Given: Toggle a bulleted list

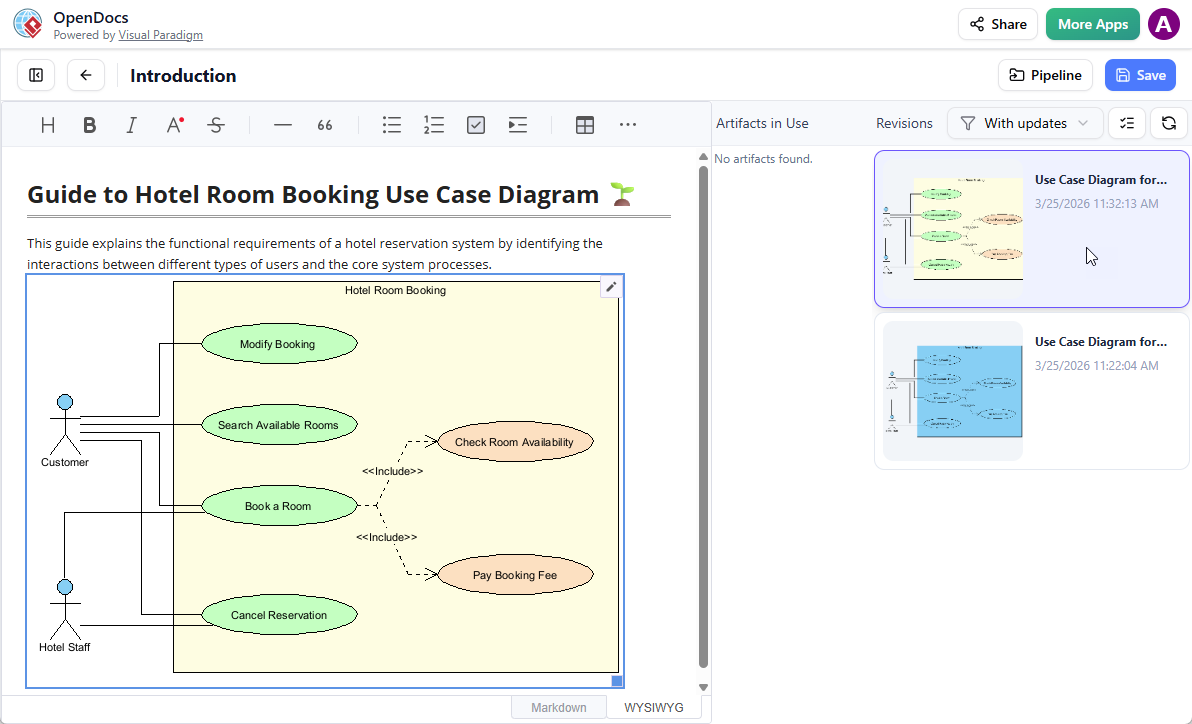Looking at the screenshot, I should [x=391, y=124].
